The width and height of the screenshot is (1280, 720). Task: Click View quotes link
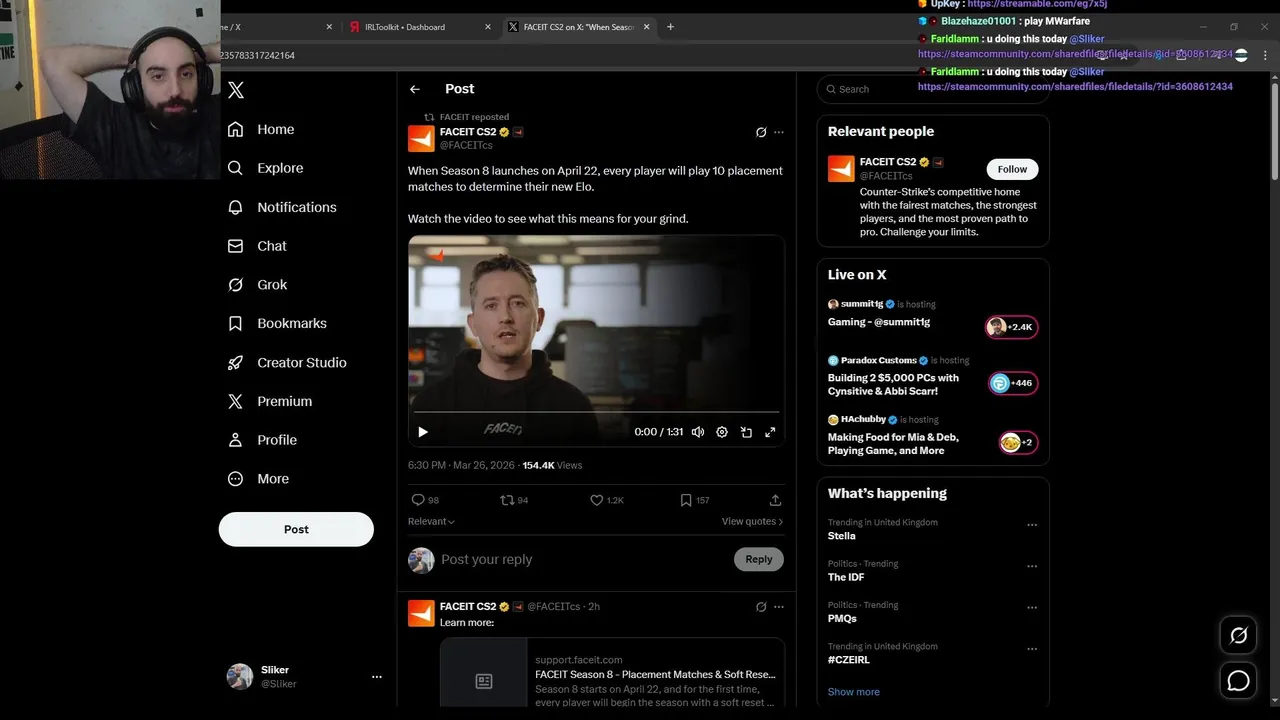point(752,521)
